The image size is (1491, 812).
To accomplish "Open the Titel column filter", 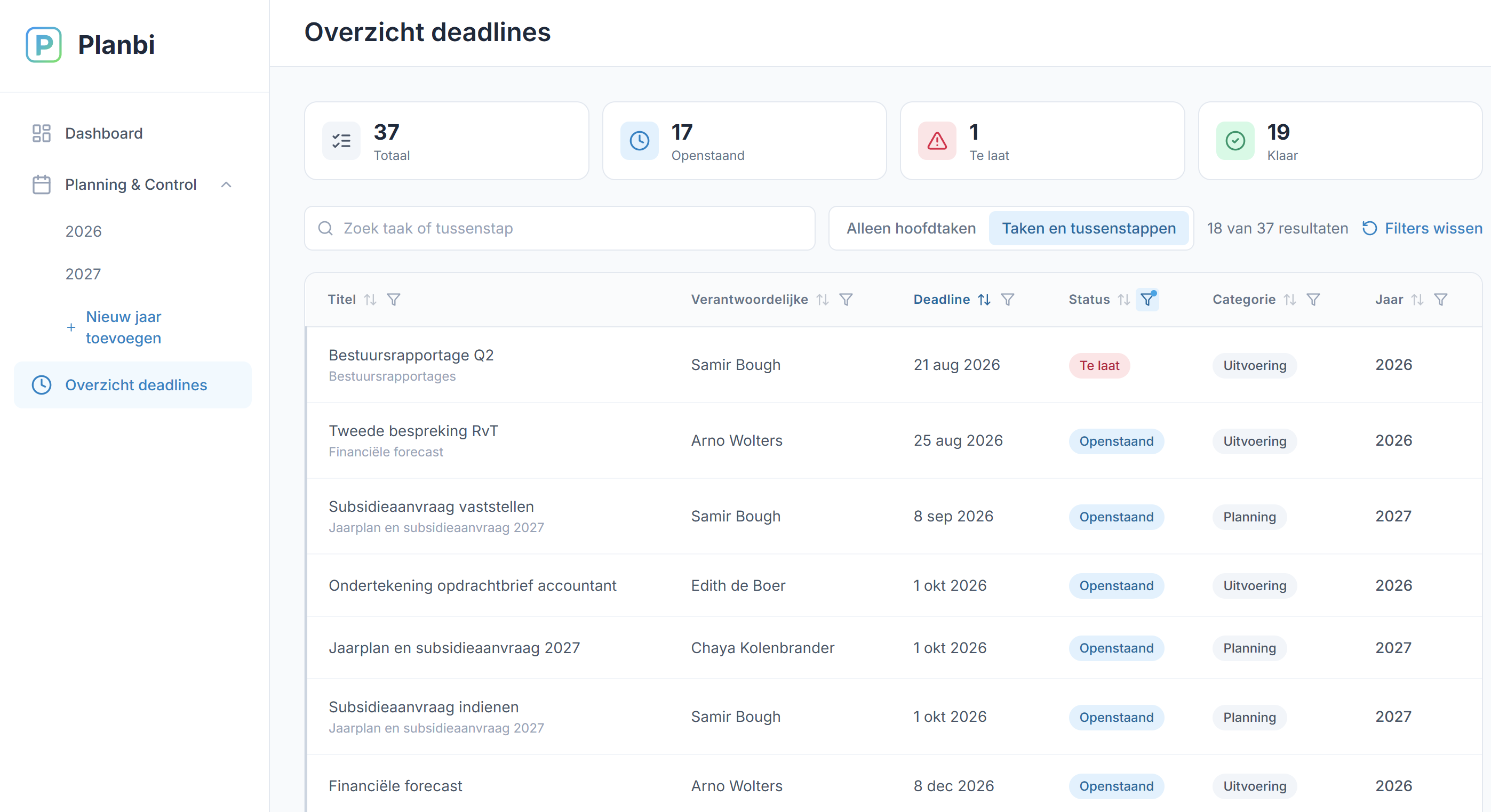I will [x=394, y=300].
